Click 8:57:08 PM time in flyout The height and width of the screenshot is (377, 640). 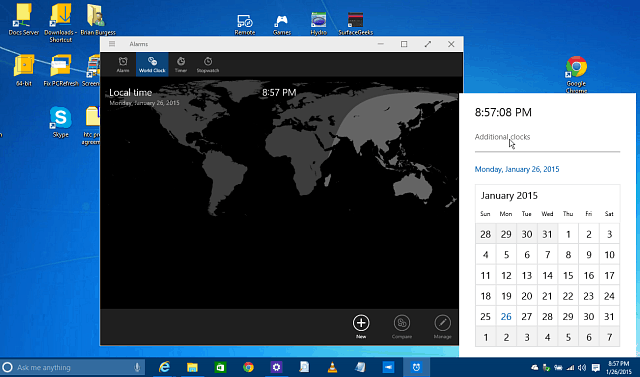click(503, 112)
